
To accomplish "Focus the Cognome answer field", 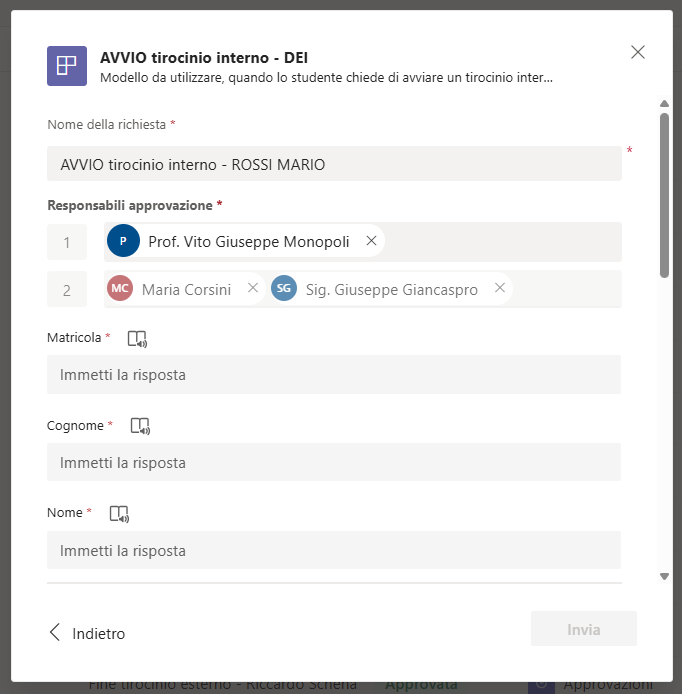I will pos(334,463).
